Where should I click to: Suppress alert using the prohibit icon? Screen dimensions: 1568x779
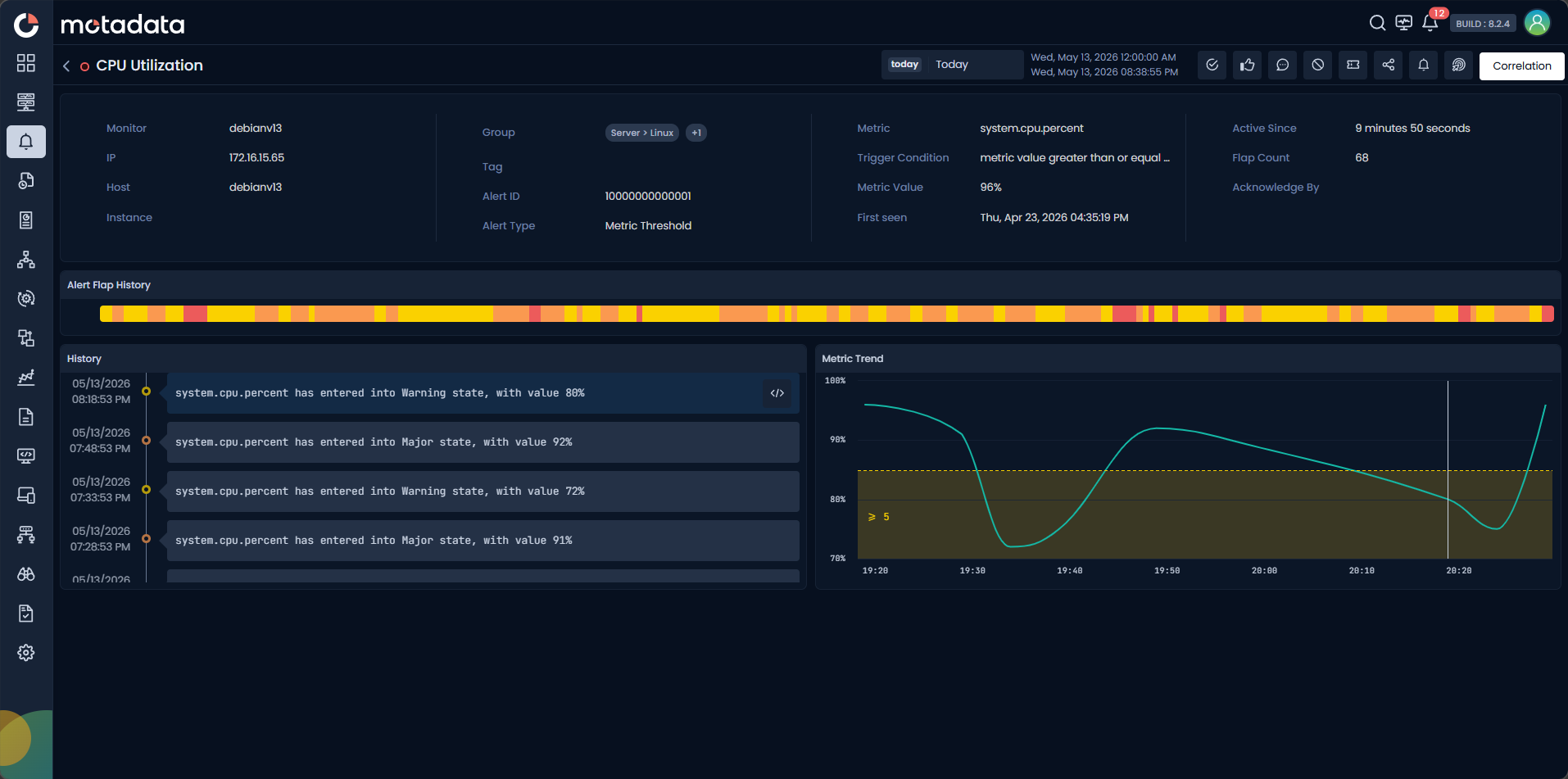point(1318,65)
